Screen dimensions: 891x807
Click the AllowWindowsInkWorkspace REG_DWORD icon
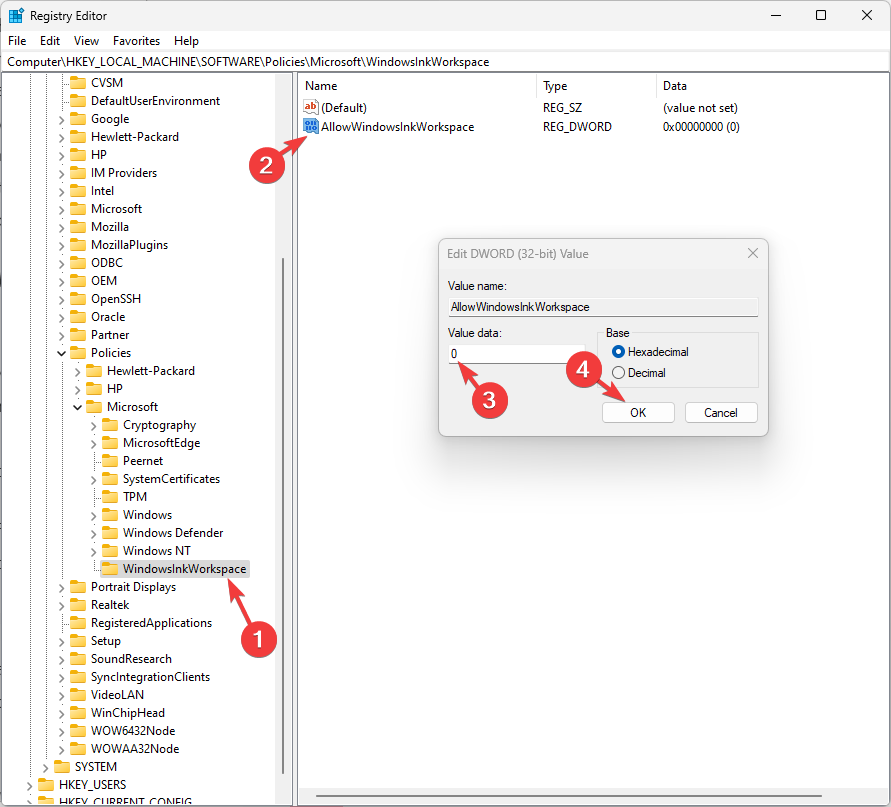click(310, 126)
